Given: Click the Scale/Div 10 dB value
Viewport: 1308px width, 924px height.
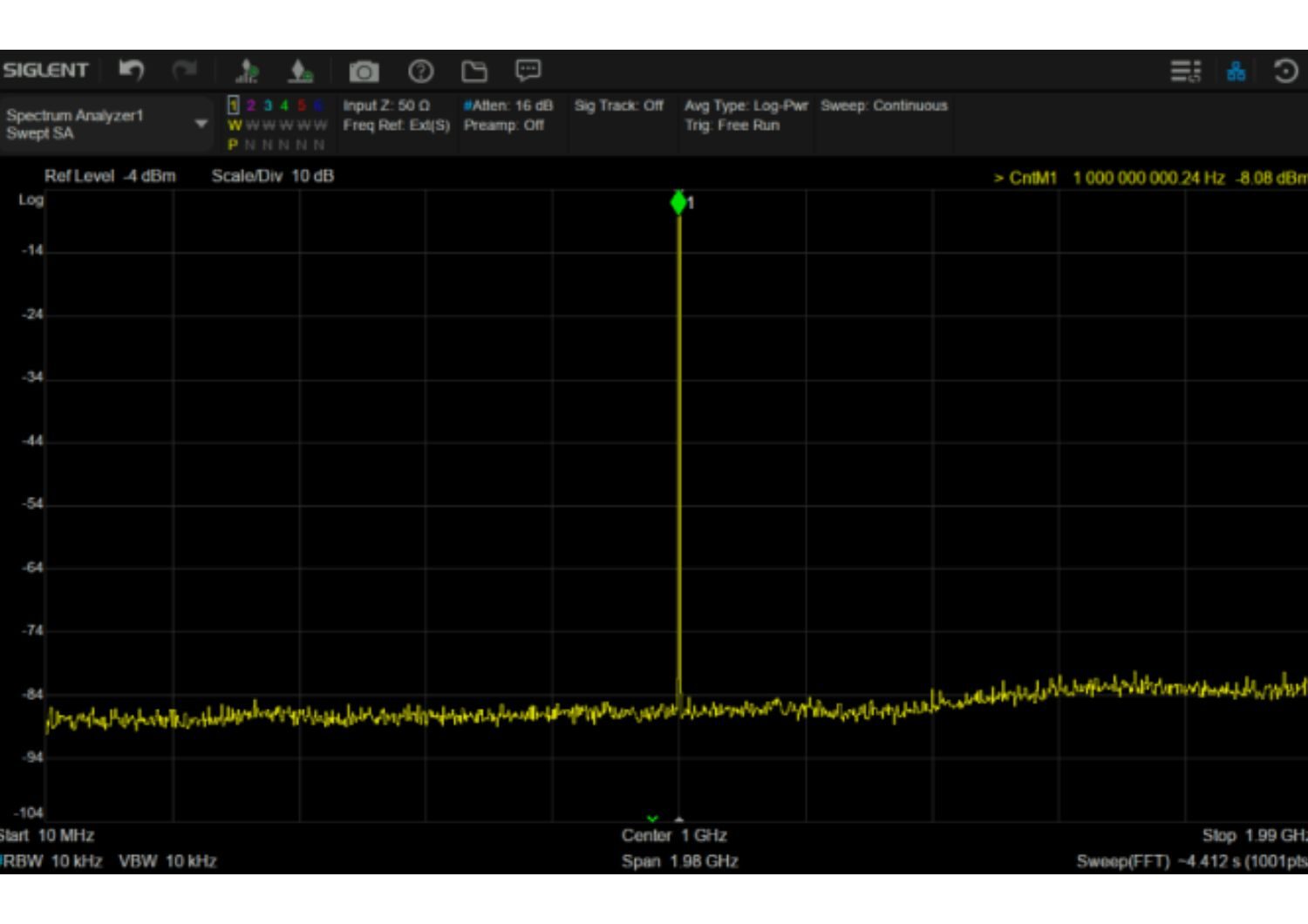Looking at the screenshot, I should pyautogui.click(x=273, y=176).
